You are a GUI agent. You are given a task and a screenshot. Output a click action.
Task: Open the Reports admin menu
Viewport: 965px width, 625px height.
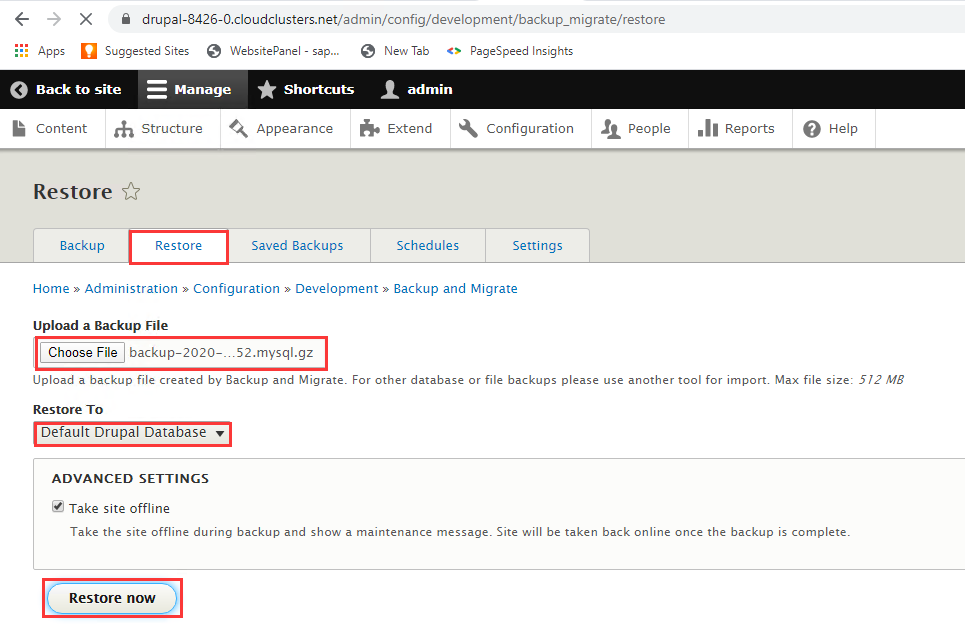737,128
